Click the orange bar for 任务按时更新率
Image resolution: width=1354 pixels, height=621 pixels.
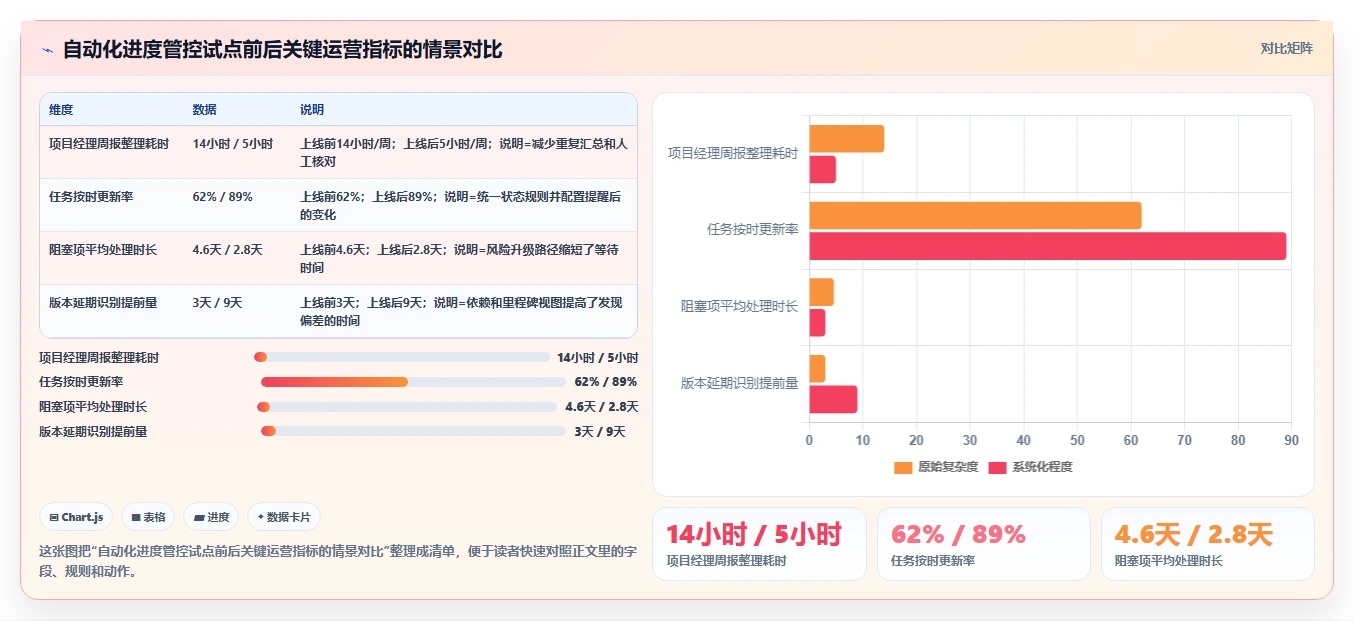click(975, 215)
